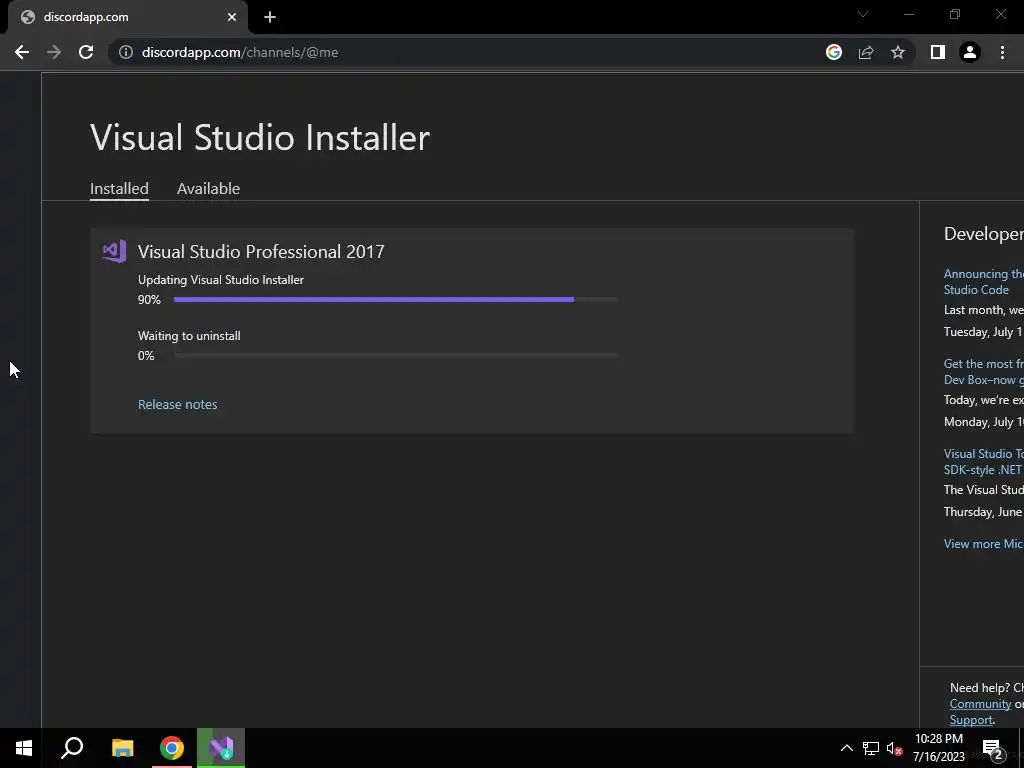1024x768 pixels.
Task: Share this page via the share icon
Action: pos(866,52)
